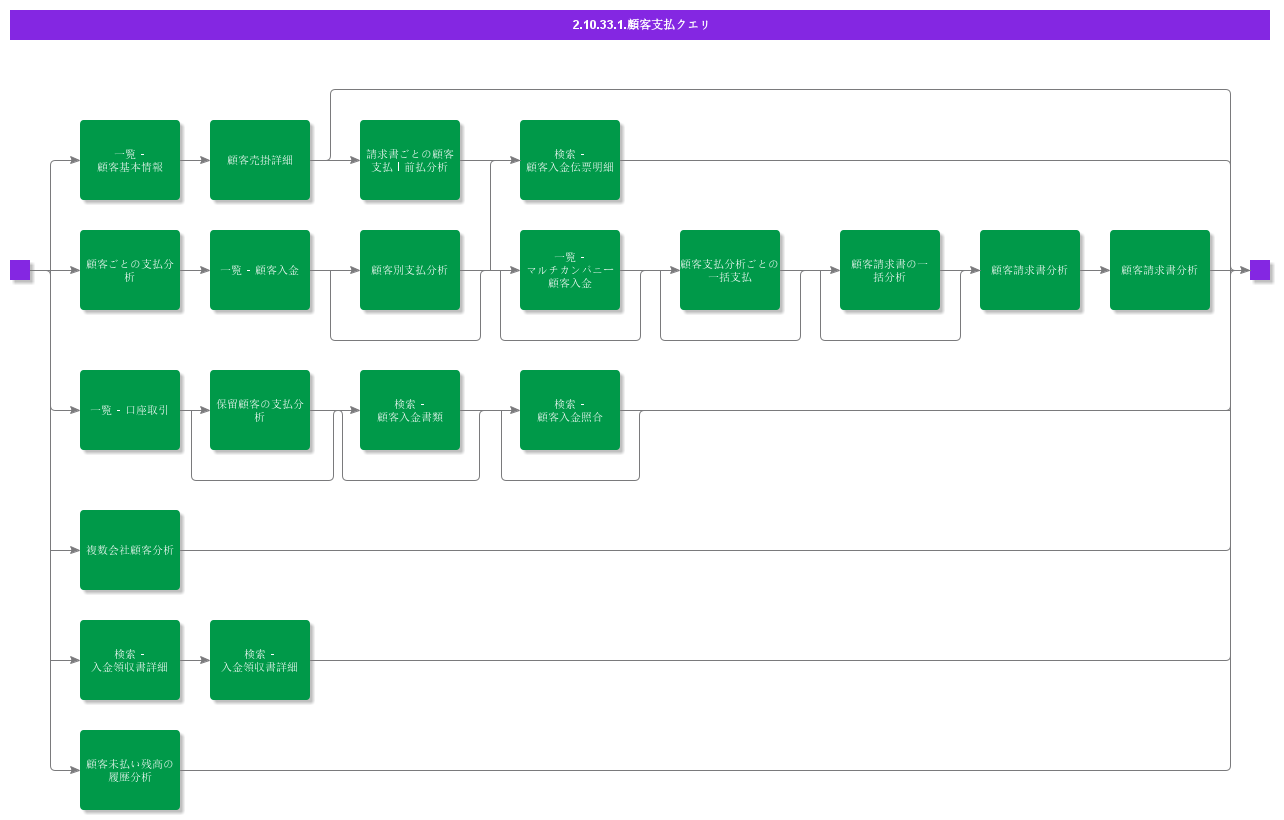Open the 一覧 - 顧客基本情報 box

point(130,160)
